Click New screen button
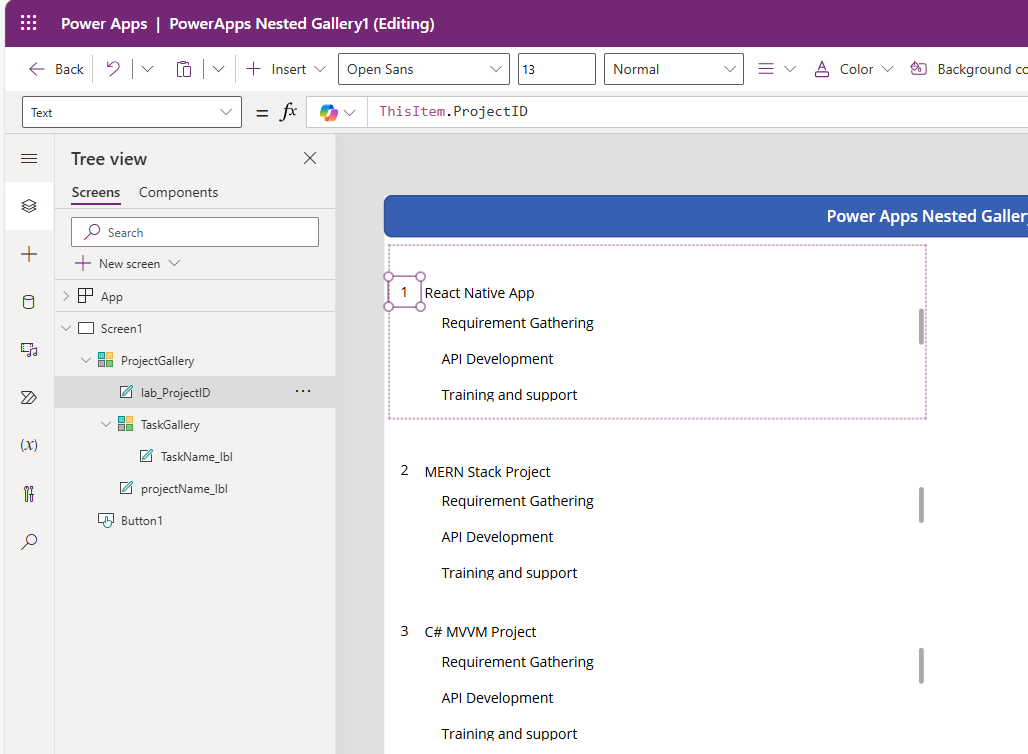This screenshot has height=754, width=1028. click(119, 264)
